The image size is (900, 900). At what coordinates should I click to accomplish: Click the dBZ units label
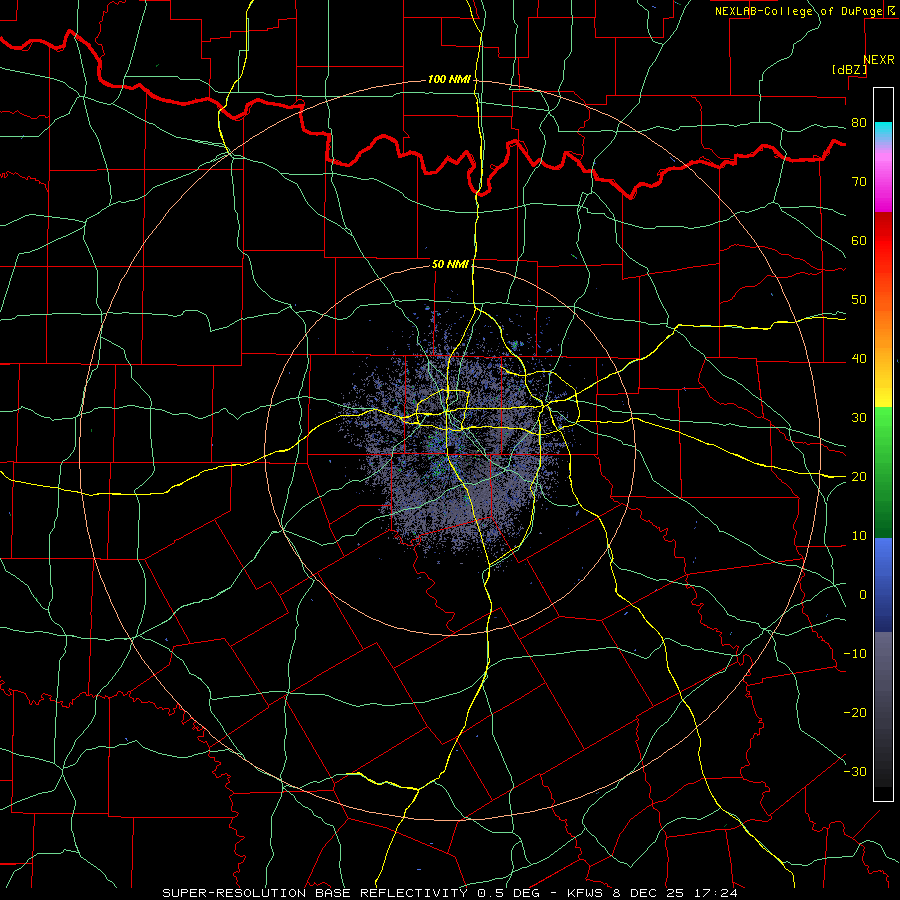pyautogui.click(x=849, y=69)
